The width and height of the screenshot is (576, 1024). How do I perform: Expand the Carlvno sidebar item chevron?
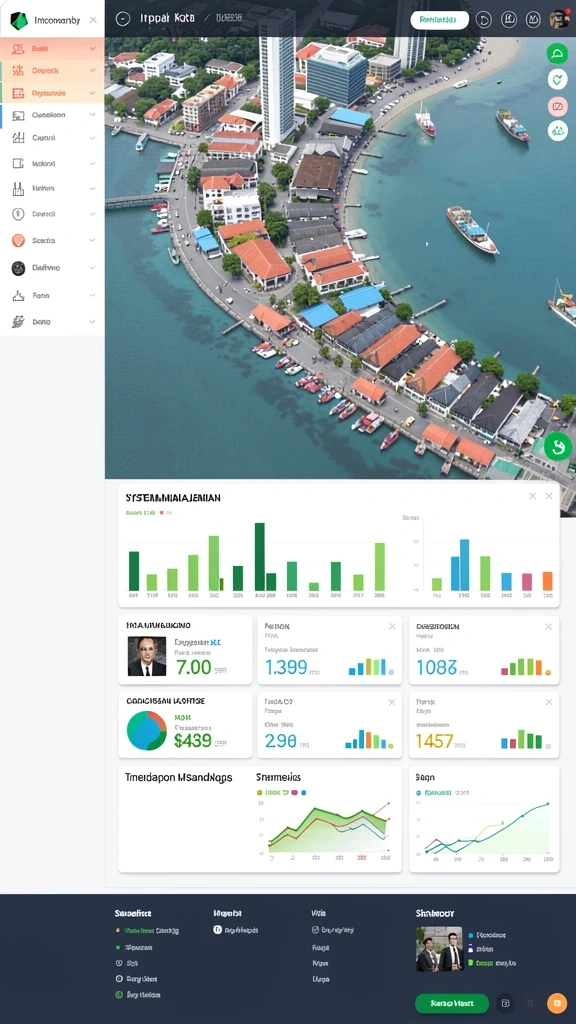(x=92, y=268)
